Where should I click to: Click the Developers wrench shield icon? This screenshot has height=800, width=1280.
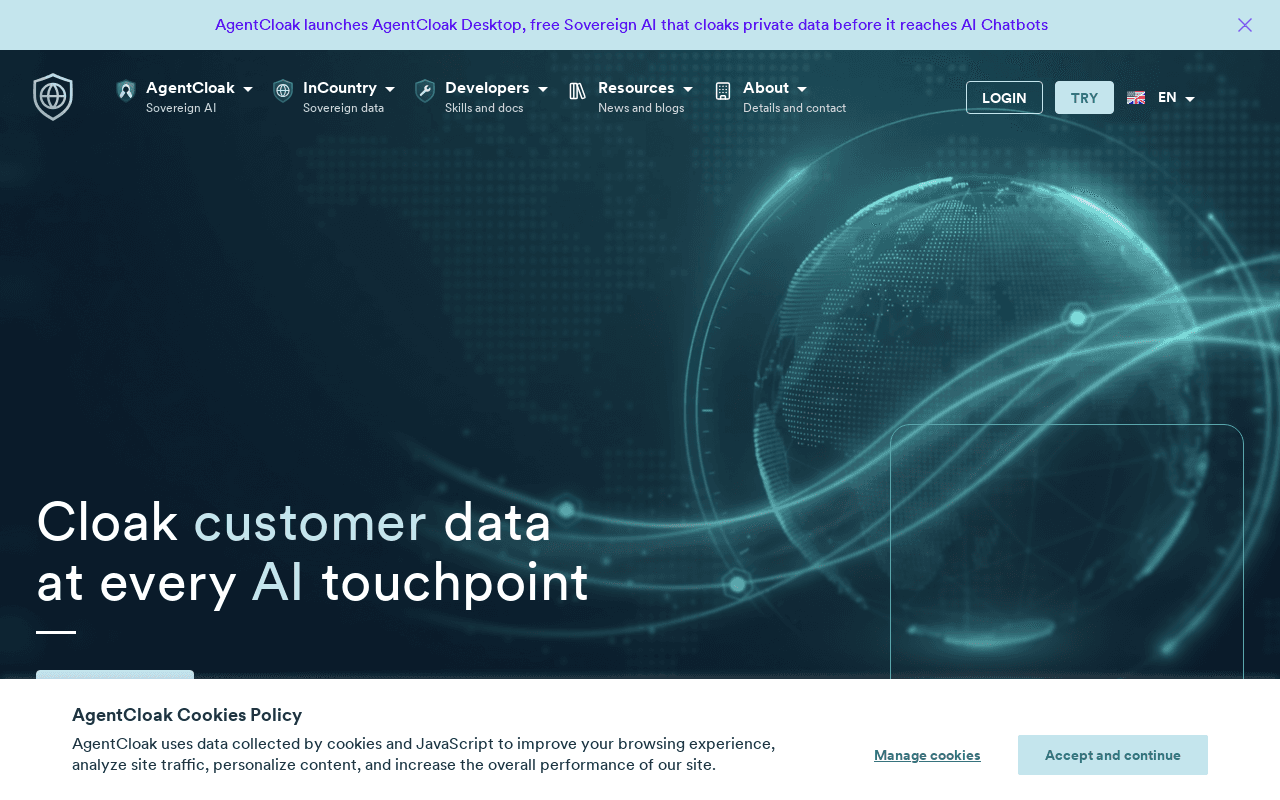pos(425,91)
